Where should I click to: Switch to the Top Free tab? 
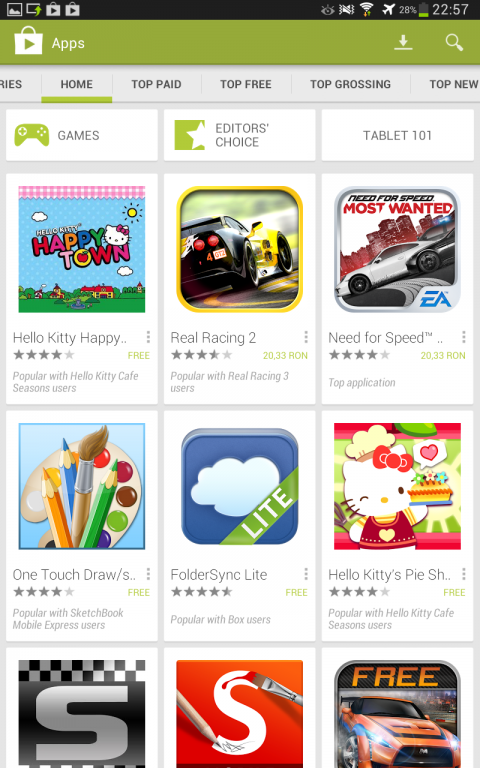point(246,84)
